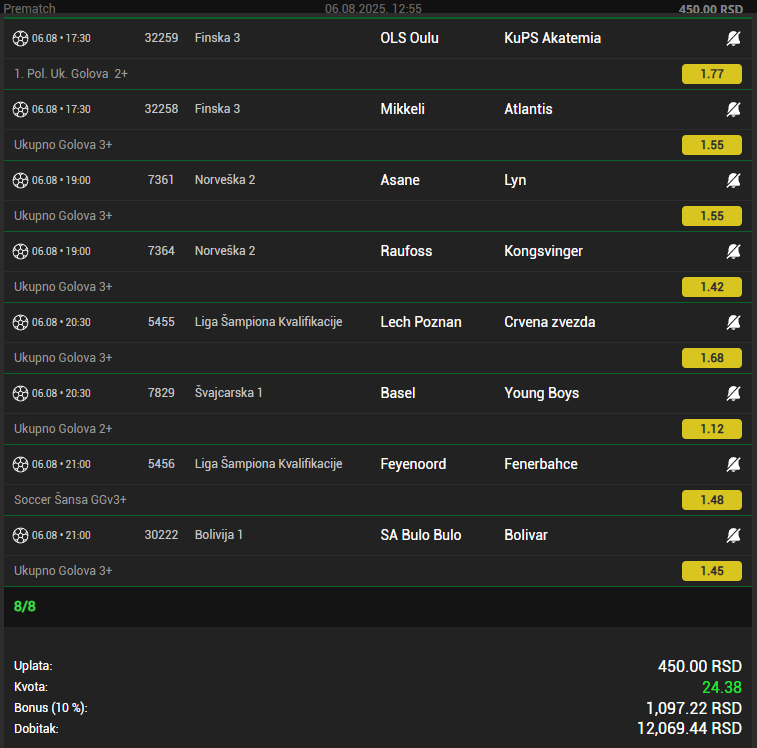
Task: Click the 1.77 odds badge
Action: pos(712,74)
